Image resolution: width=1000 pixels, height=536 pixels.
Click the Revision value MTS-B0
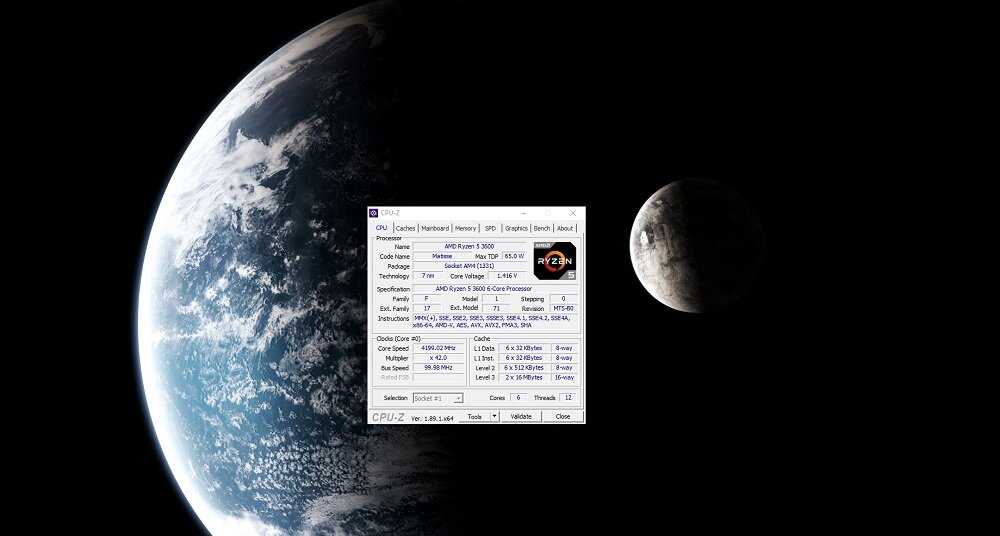(x=563, y=308)
